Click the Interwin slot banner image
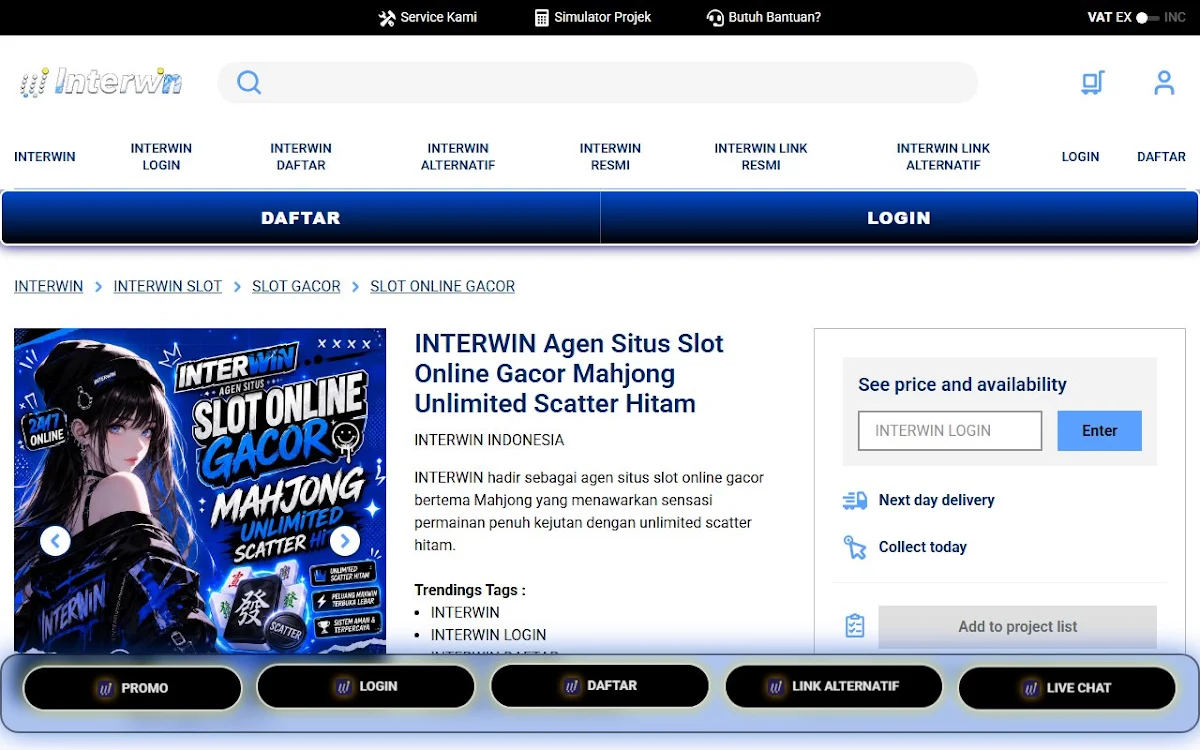This screenshot has width=1200, height=750. [x=200, y=491]
